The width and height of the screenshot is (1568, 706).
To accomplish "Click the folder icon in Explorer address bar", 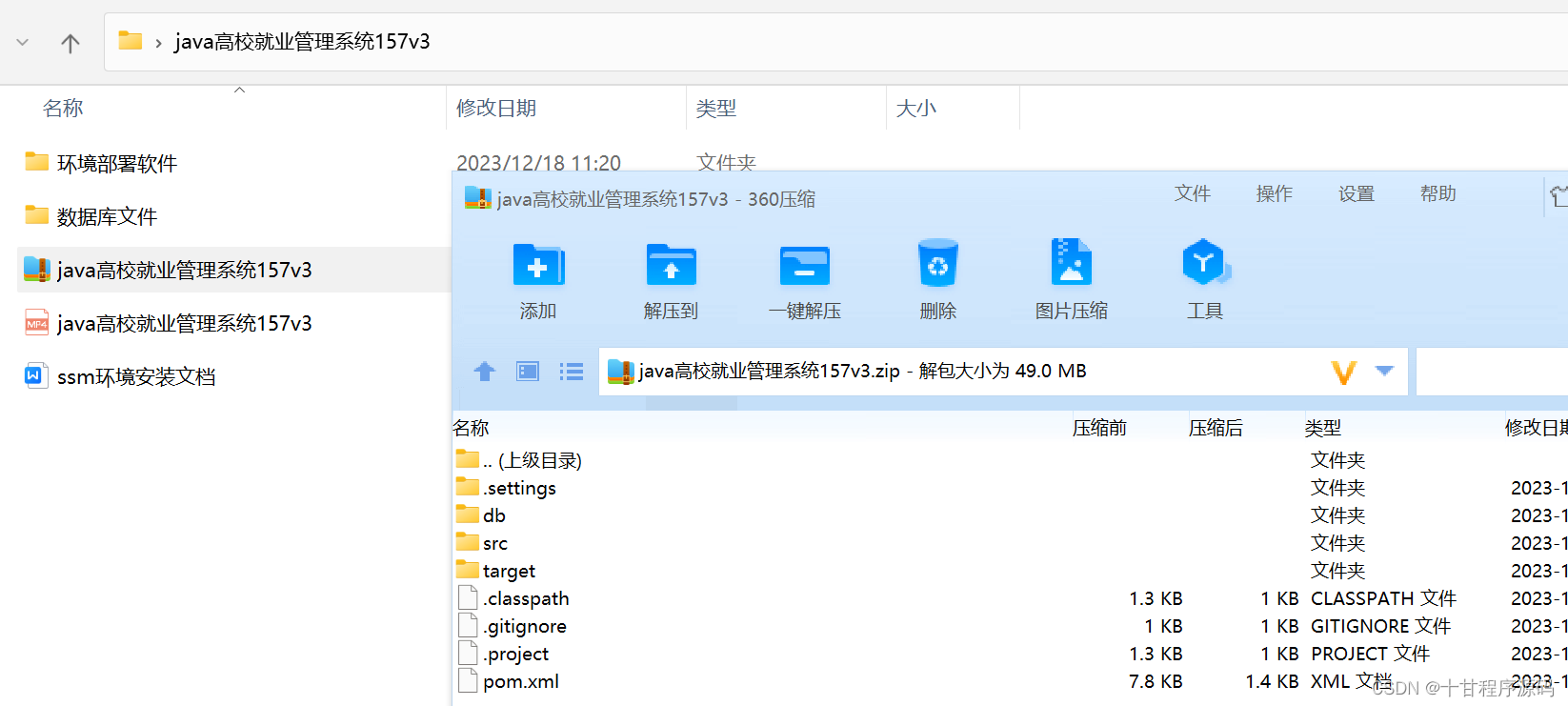I will 131,41.
